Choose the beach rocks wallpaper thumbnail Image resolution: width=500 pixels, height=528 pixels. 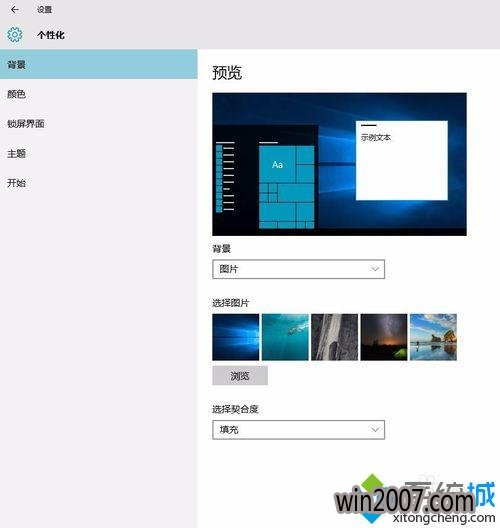tap(433, 337)
